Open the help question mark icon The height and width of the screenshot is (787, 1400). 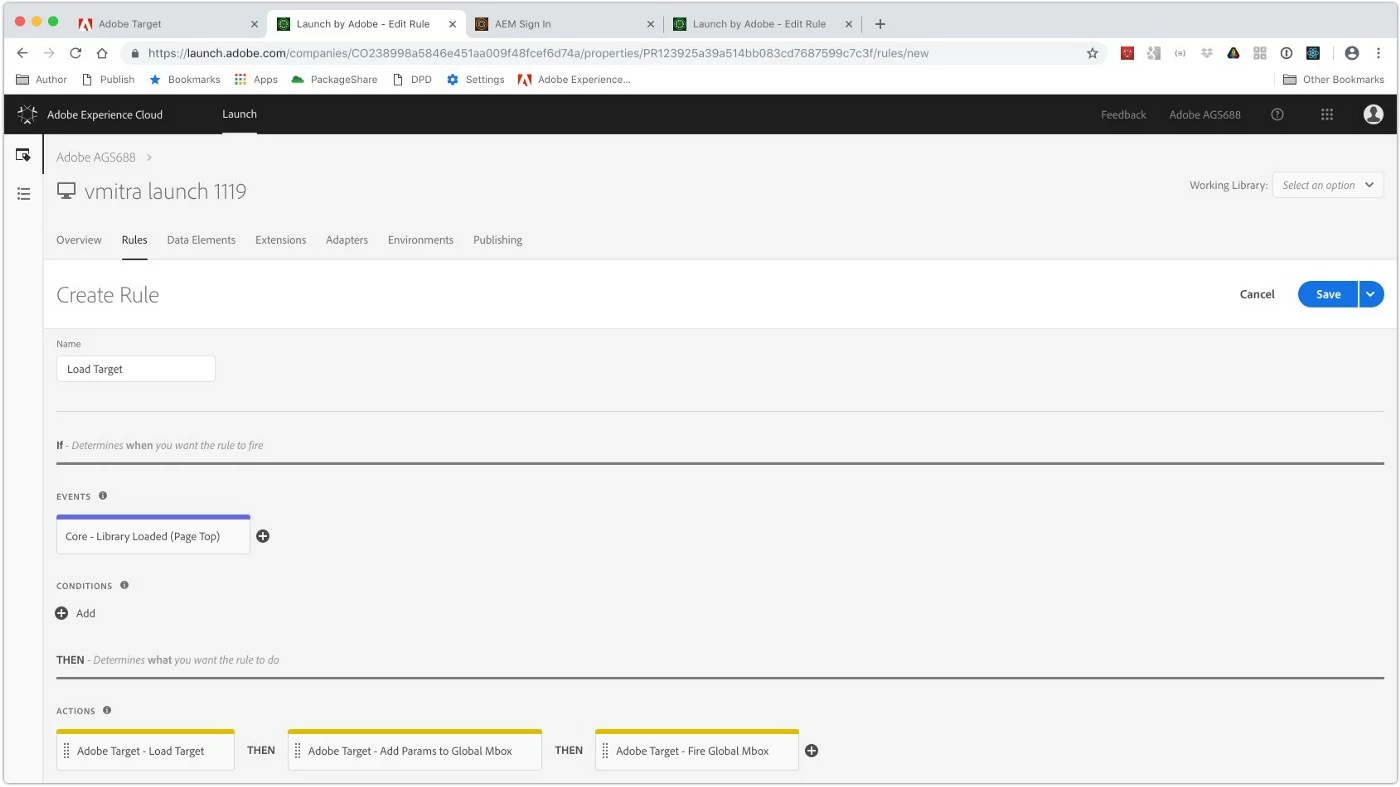point(1277,115)
